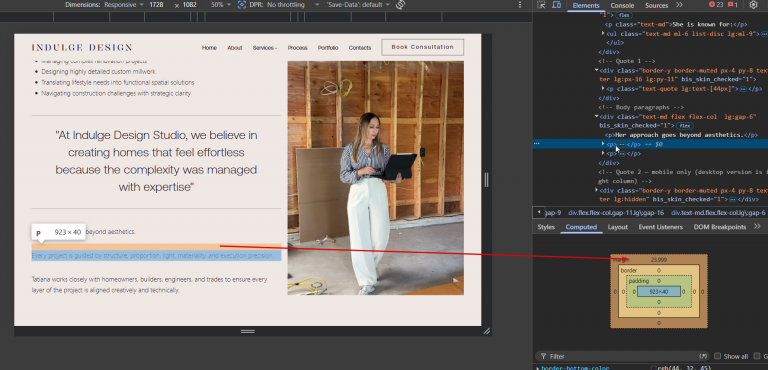Open DevTools settings gear
The height and width of the screenshot is (370, 768).
753,5
